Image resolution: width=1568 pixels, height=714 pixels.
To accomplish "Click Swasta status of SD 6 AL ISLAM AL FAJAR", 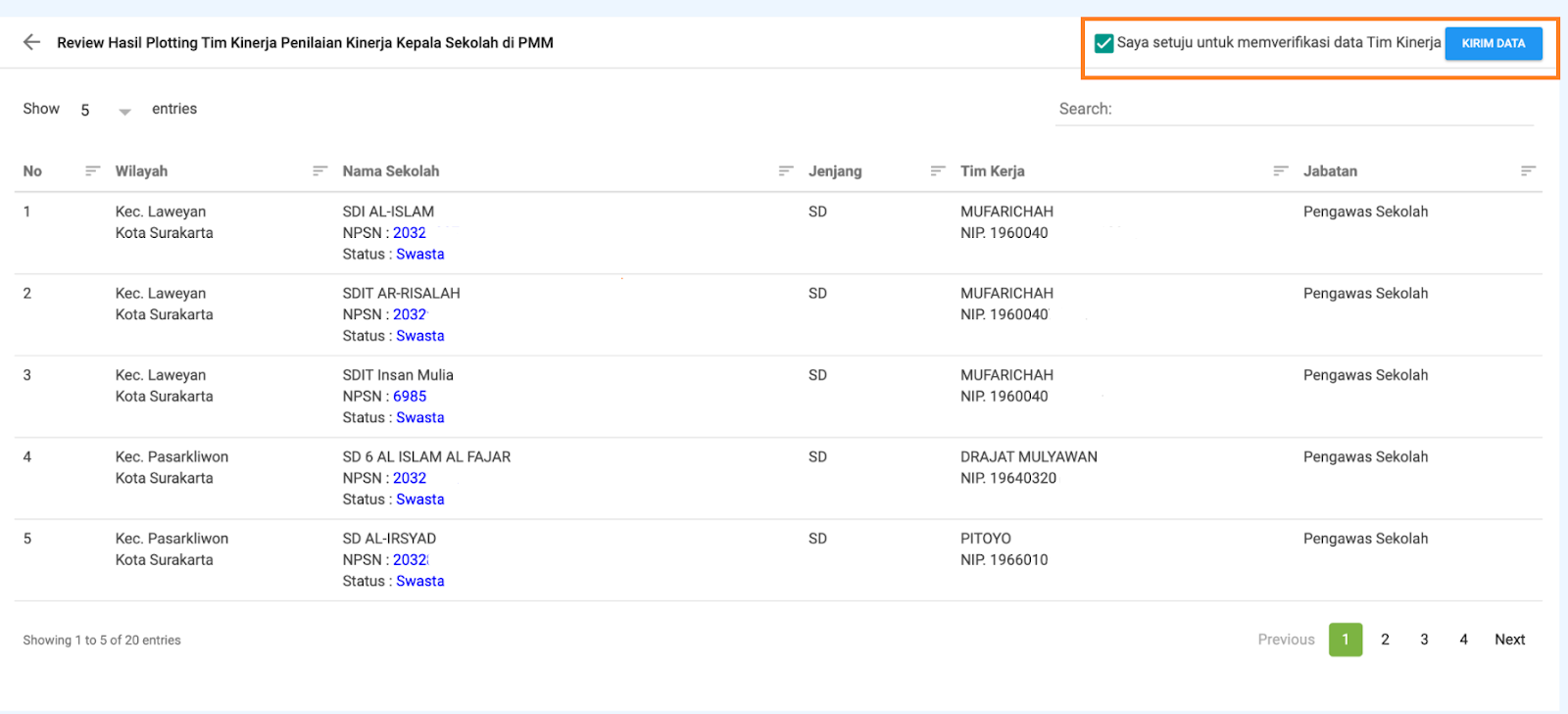I will 420,500.
